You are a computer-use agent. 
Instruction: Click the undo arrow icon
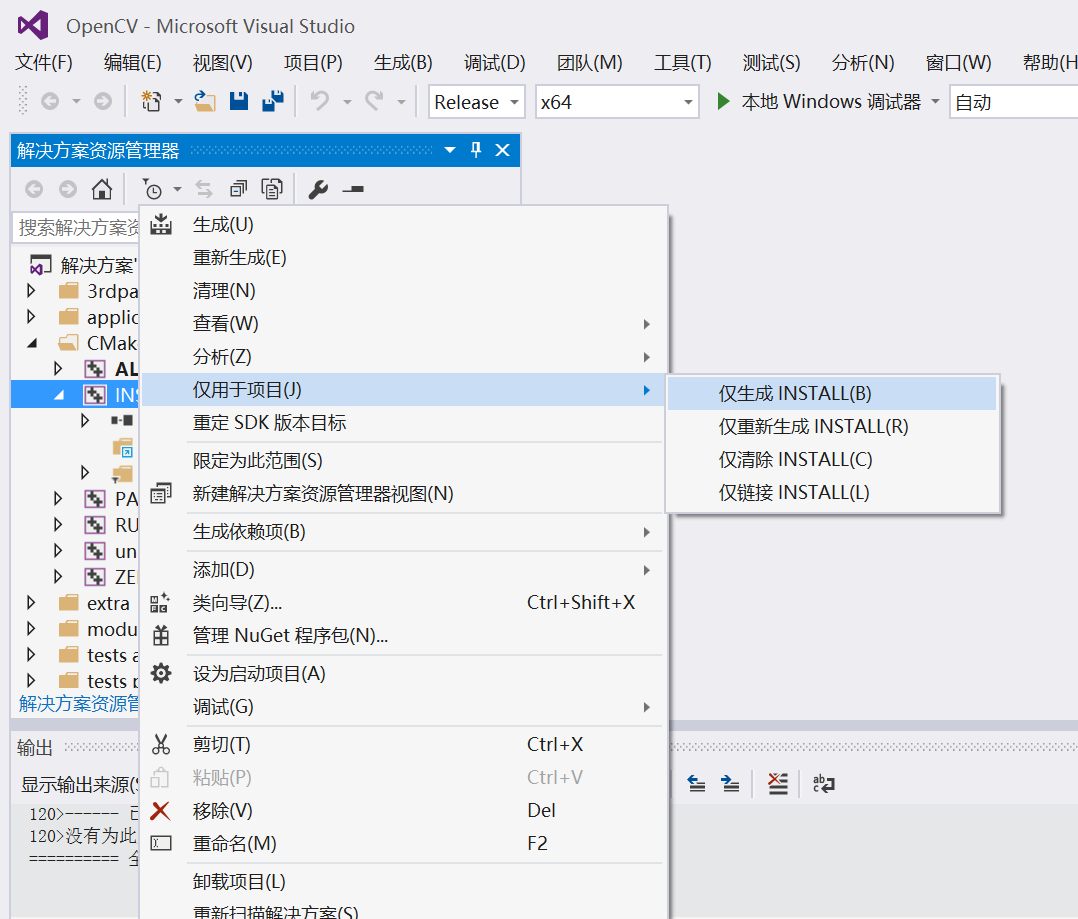[320, 102]
